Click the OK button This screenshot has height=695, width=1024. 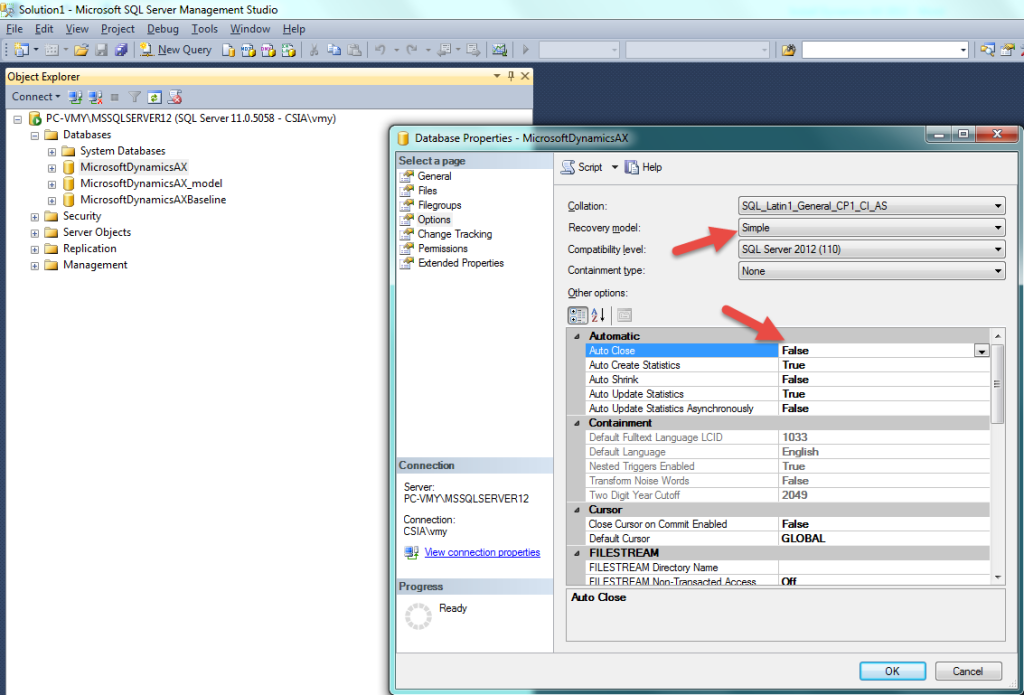(x=892, y=671)
